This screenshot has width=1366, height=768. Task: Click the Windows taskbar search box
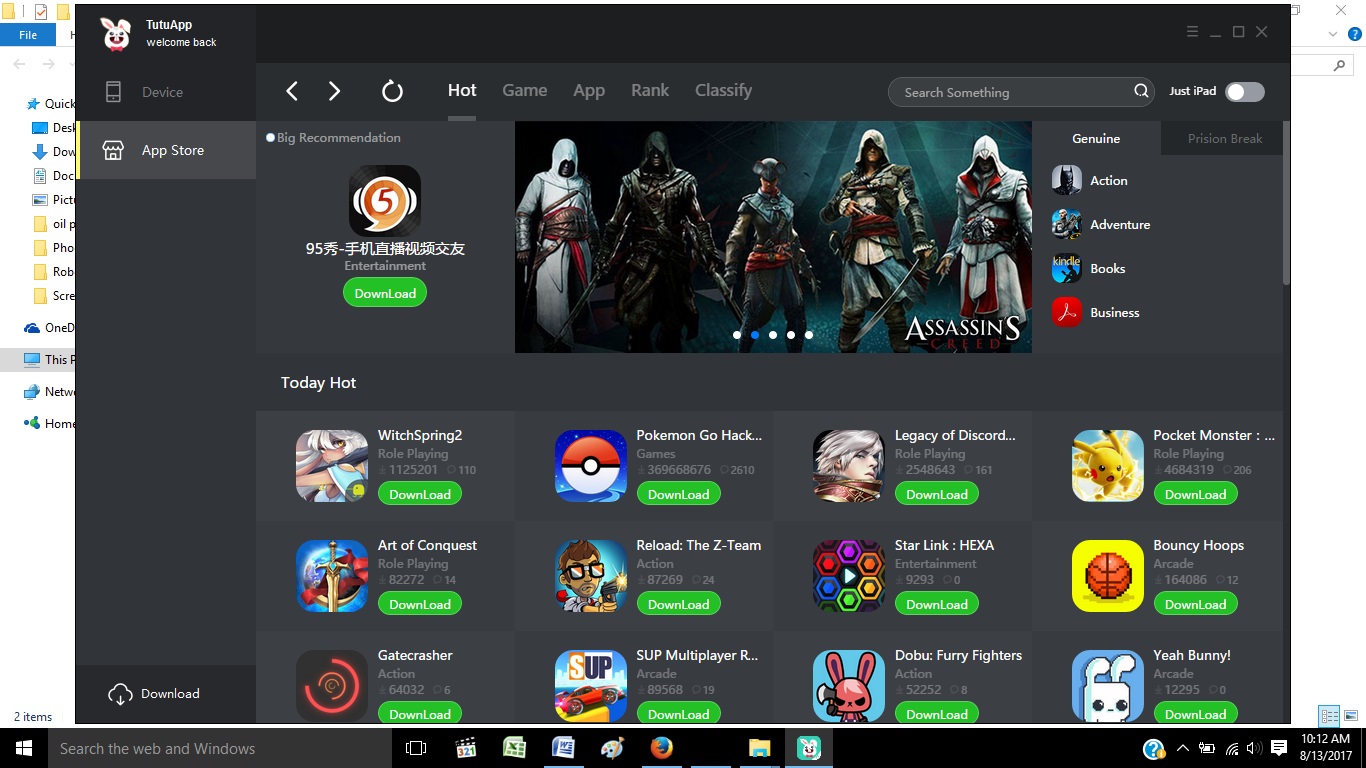point(219,748)
